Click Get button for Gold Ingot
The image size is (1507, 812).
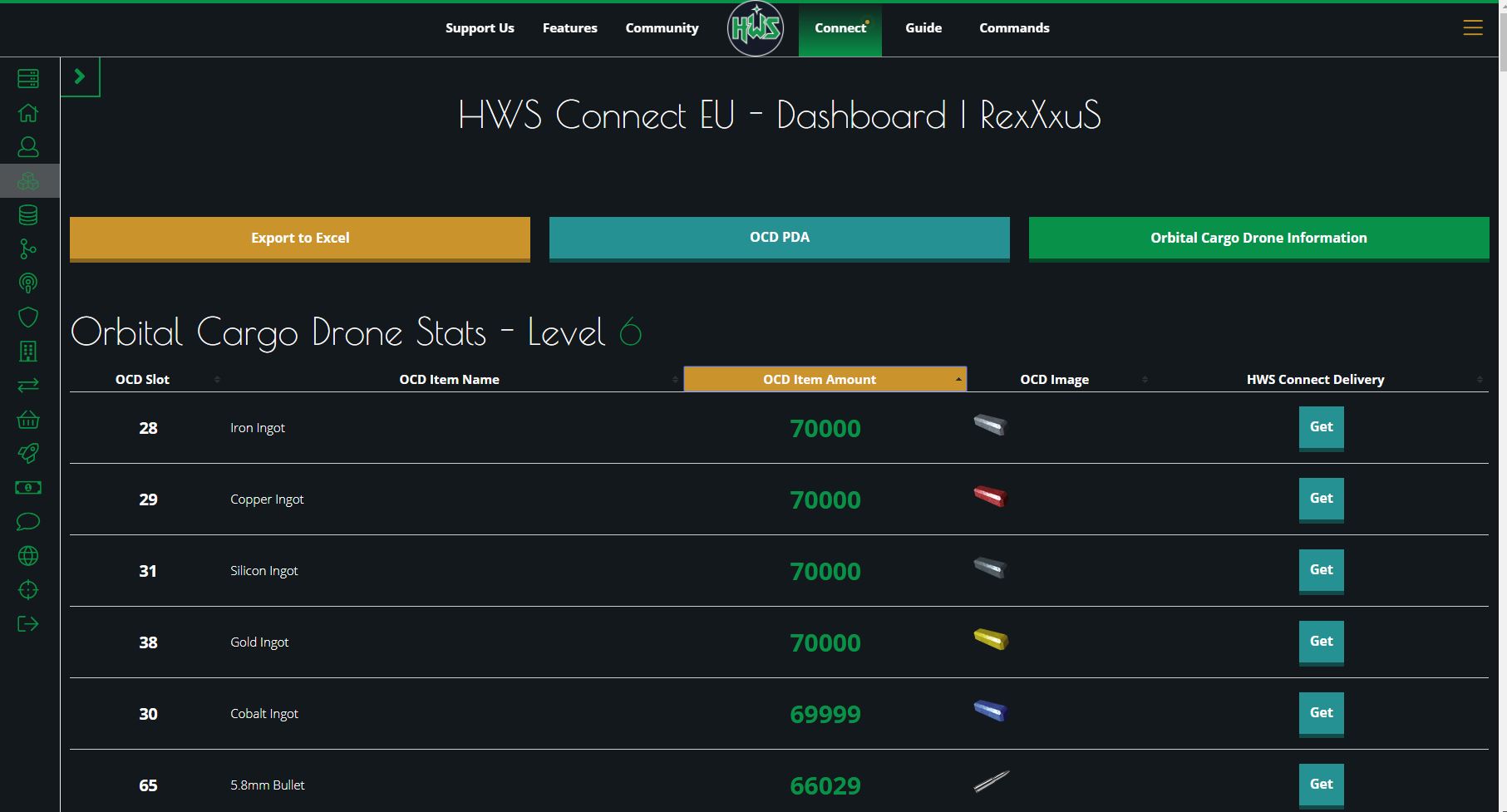(1321, 642)
